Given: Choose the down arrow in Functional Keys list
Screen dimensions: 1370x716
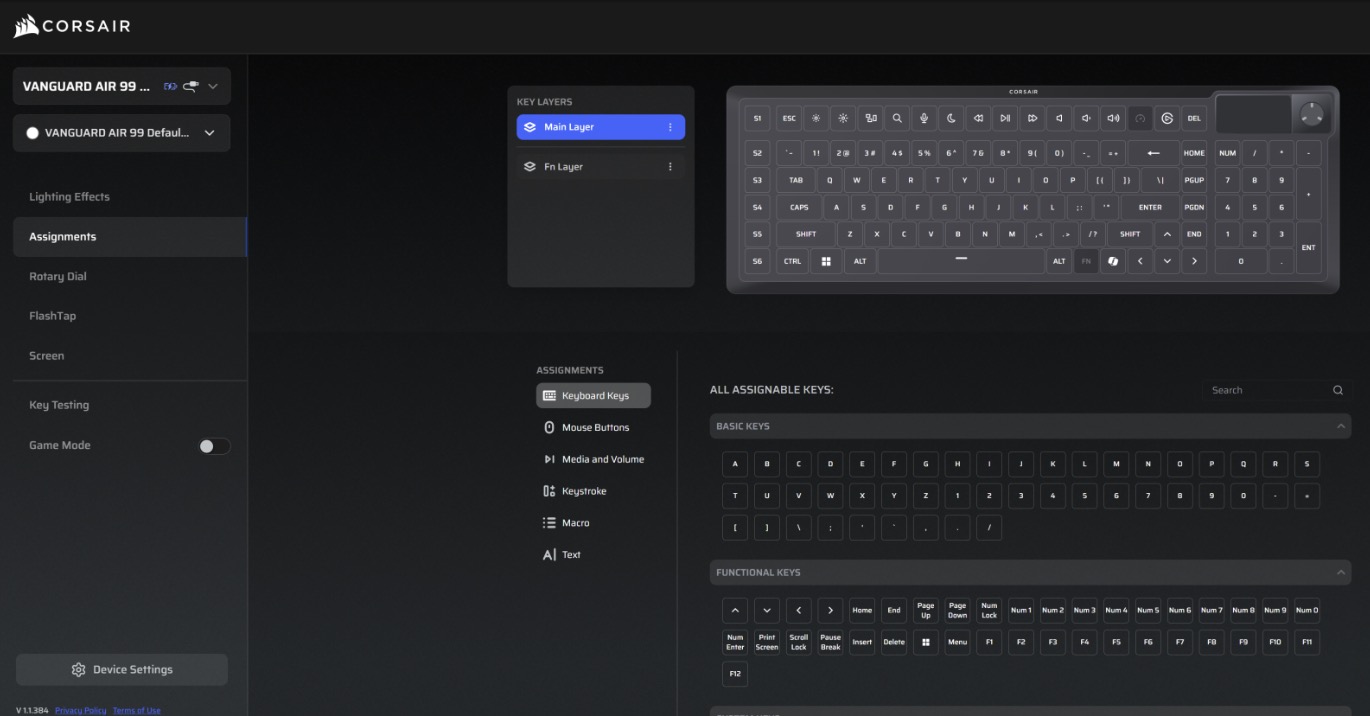Looking at the screenshot, I should coord(767,610).
